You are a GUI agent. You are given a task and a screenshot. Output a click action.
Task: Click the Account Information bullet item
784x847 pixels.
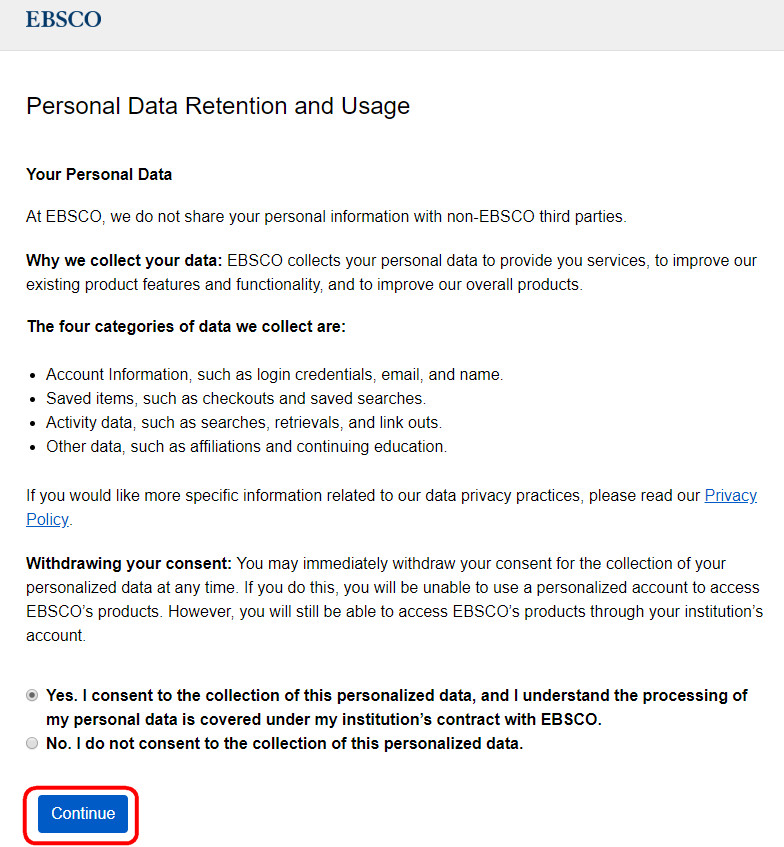coord(274,374)
